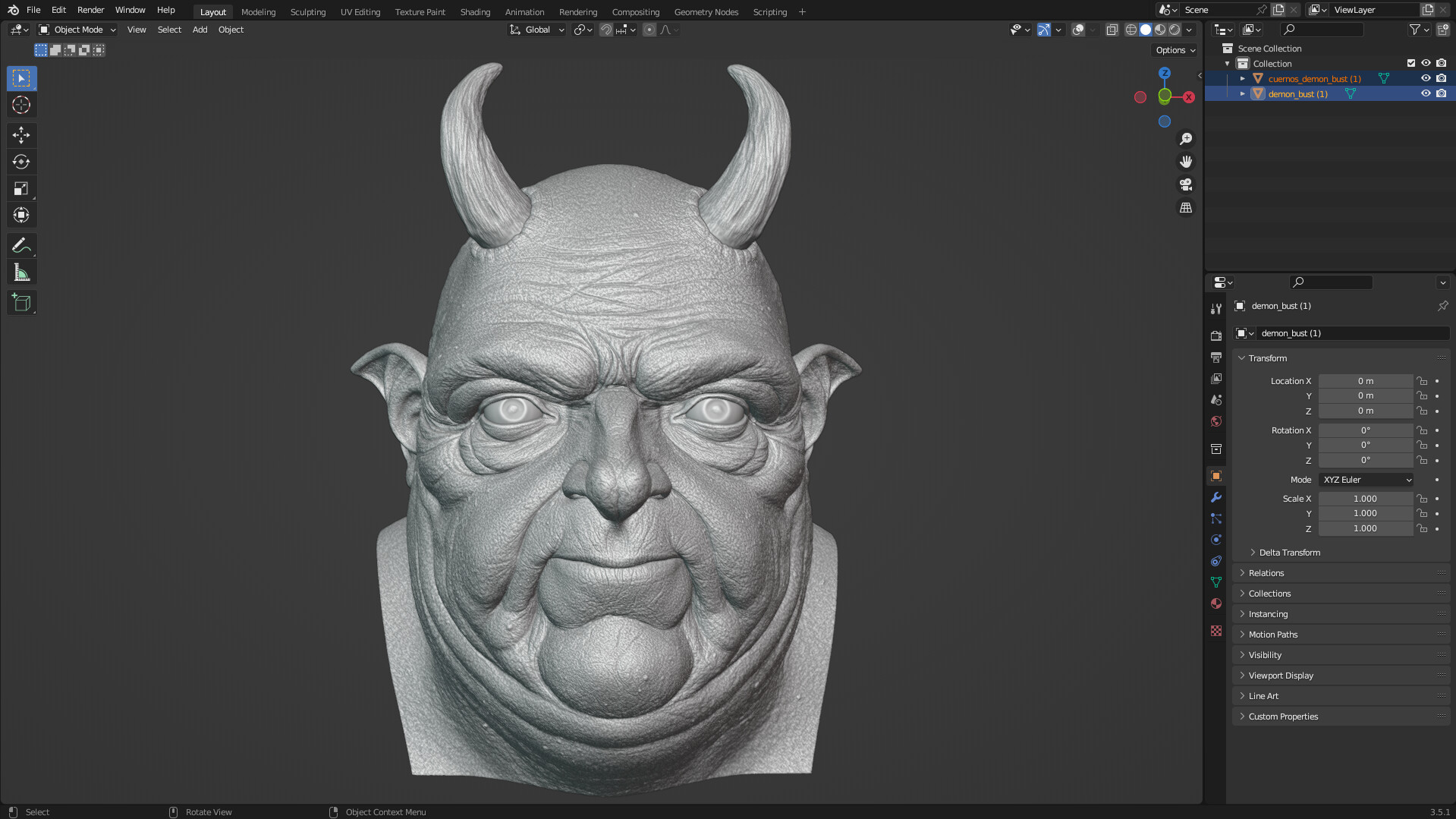
Task: Select the Rotate tool in the toolbar
Action: point(21,162)
